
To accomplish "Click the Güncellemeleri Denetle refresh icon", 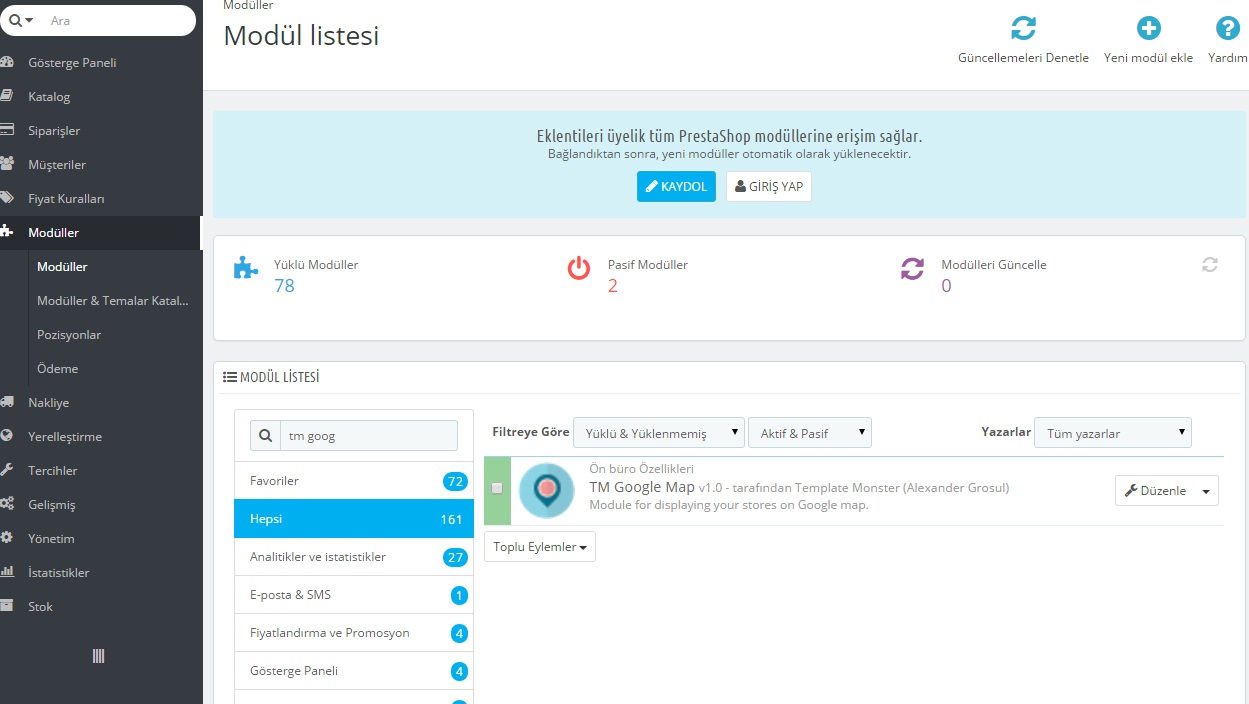I will 1023,28.
